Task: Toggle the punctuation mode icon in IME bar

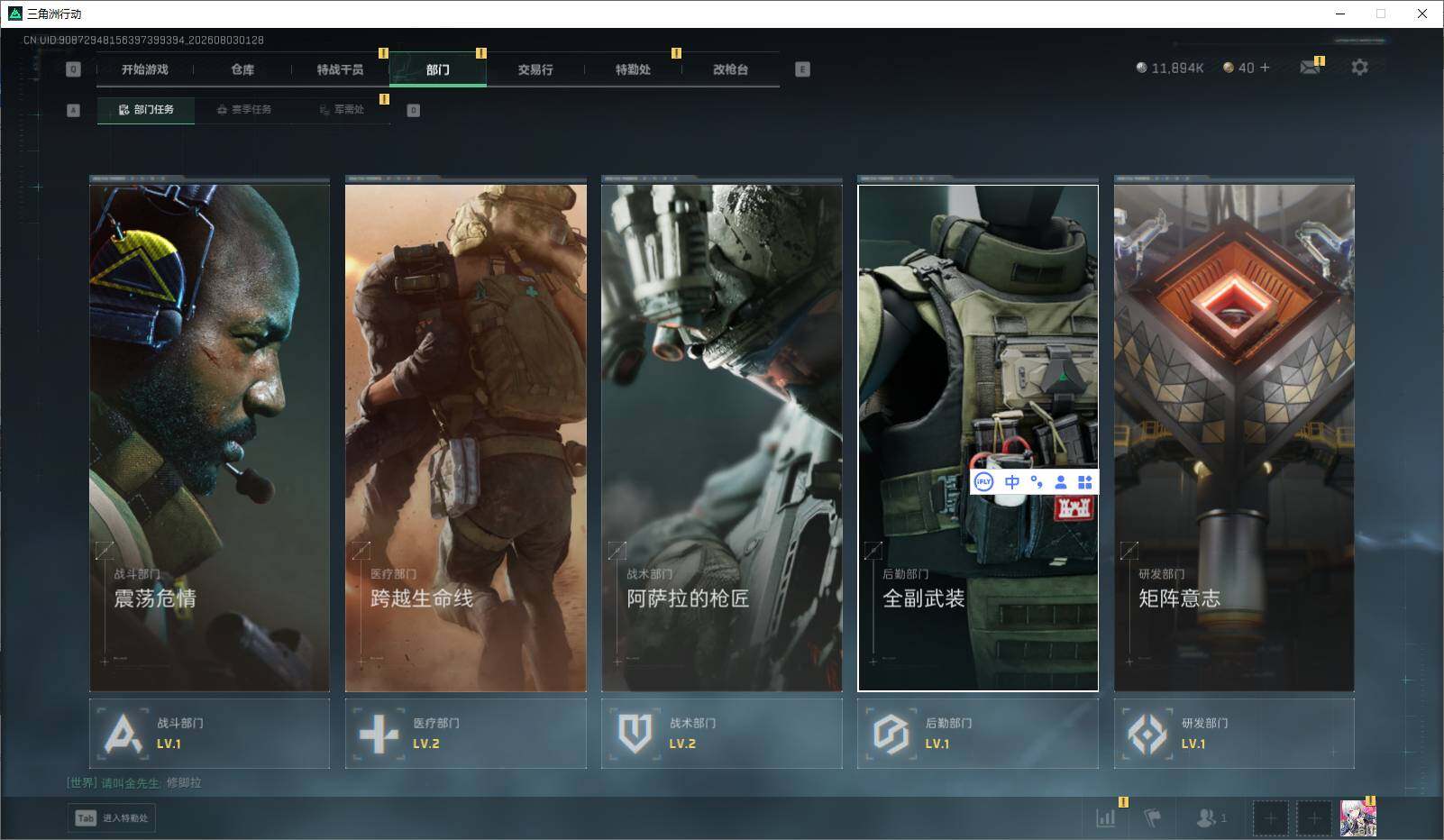Action: [x=1037, y=482]
